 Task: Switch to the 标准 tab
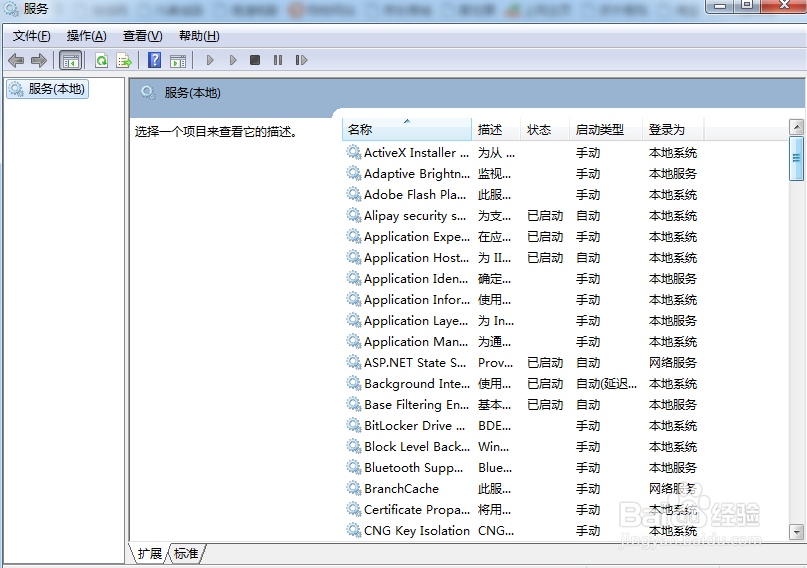pos(186,553)
